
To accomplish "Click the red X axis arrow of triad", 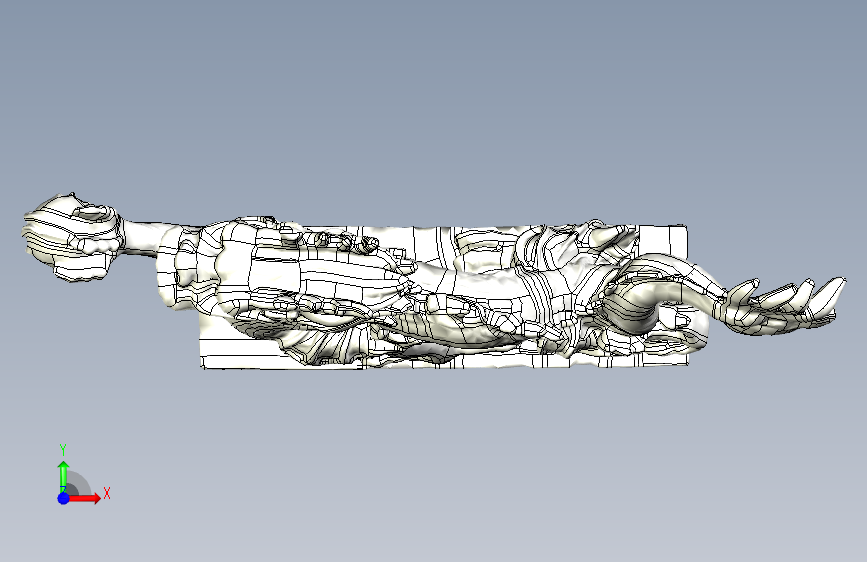I will point(85,498).
